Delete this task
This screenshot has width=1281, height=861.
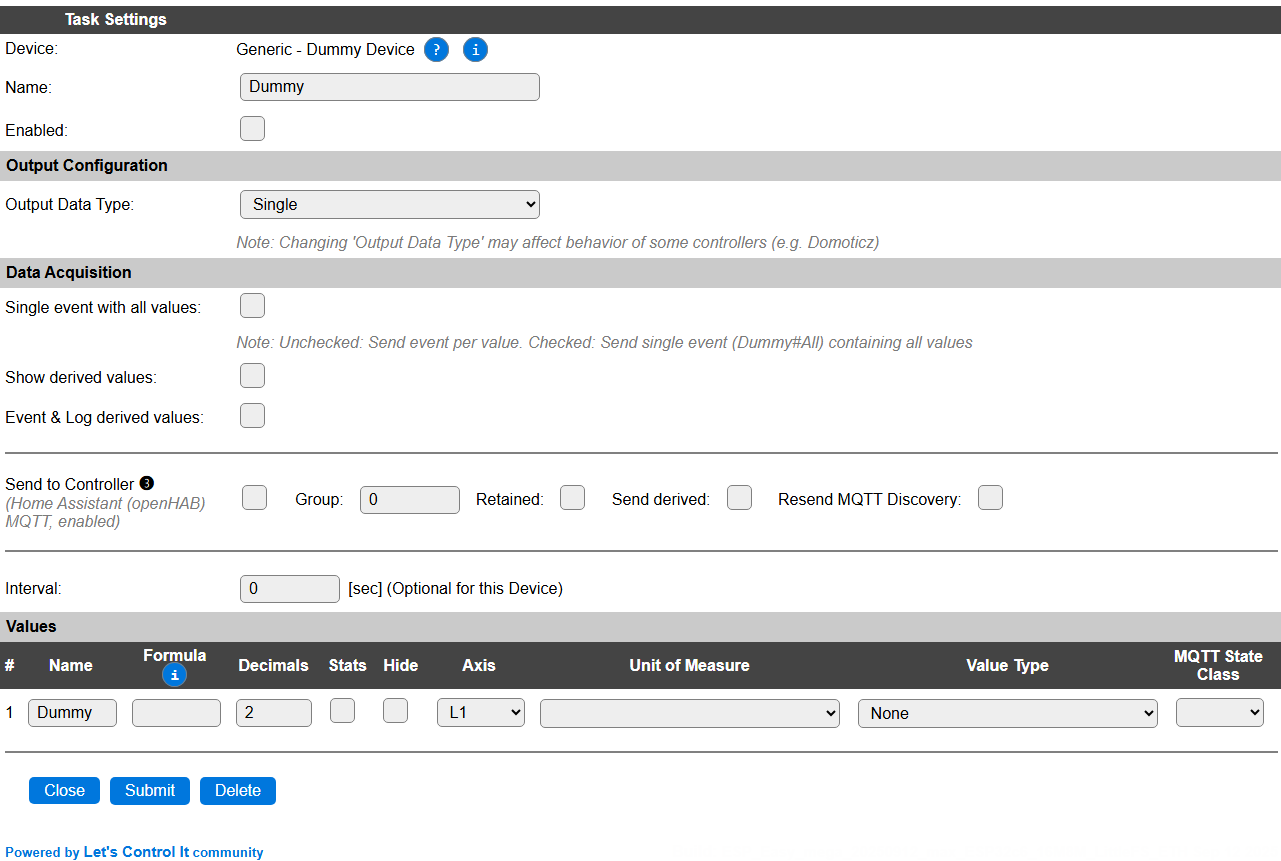click(x=238, y=790)
